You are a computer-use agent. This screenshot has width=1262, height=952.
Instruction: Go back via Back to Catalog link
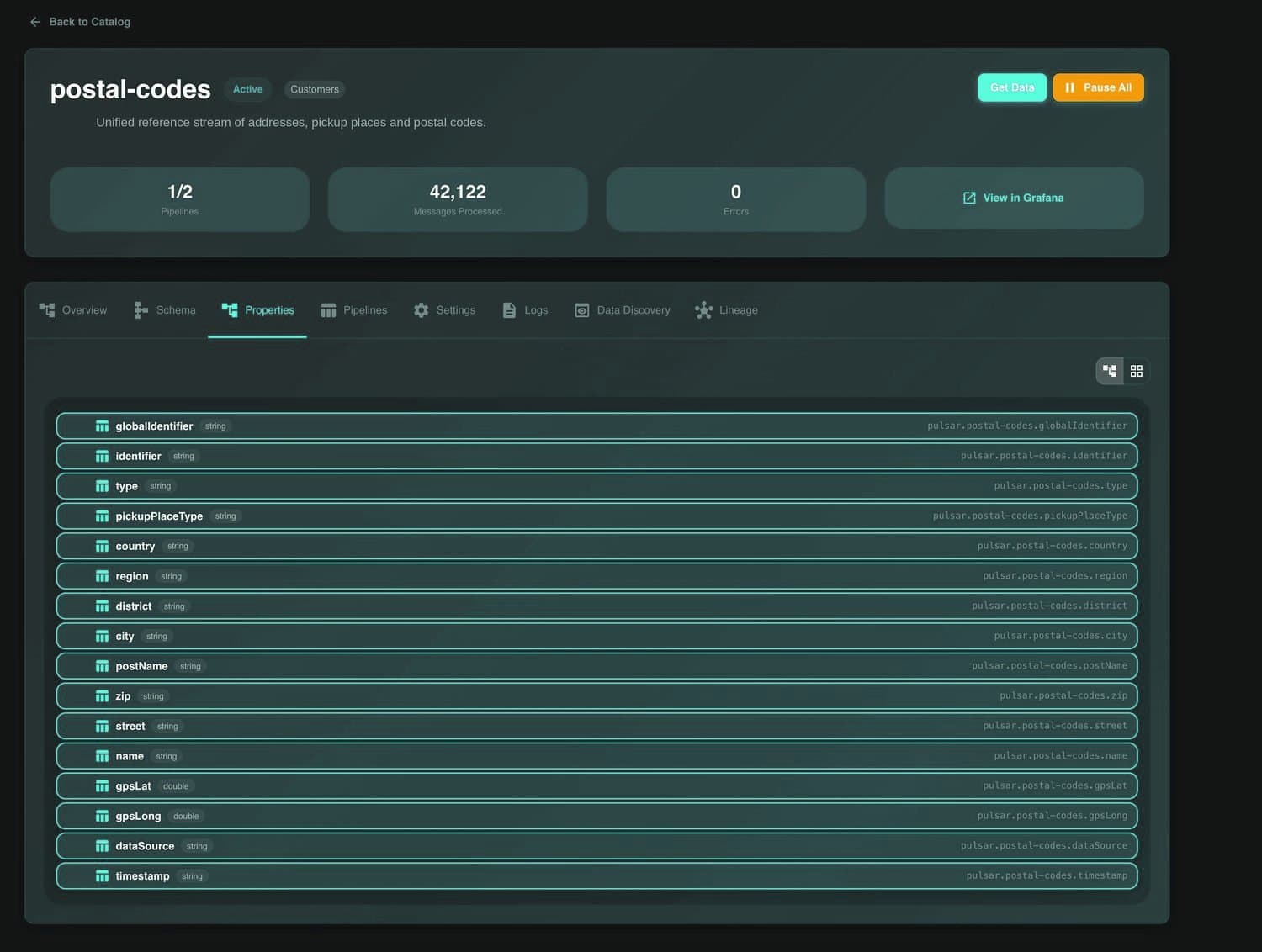80,22
